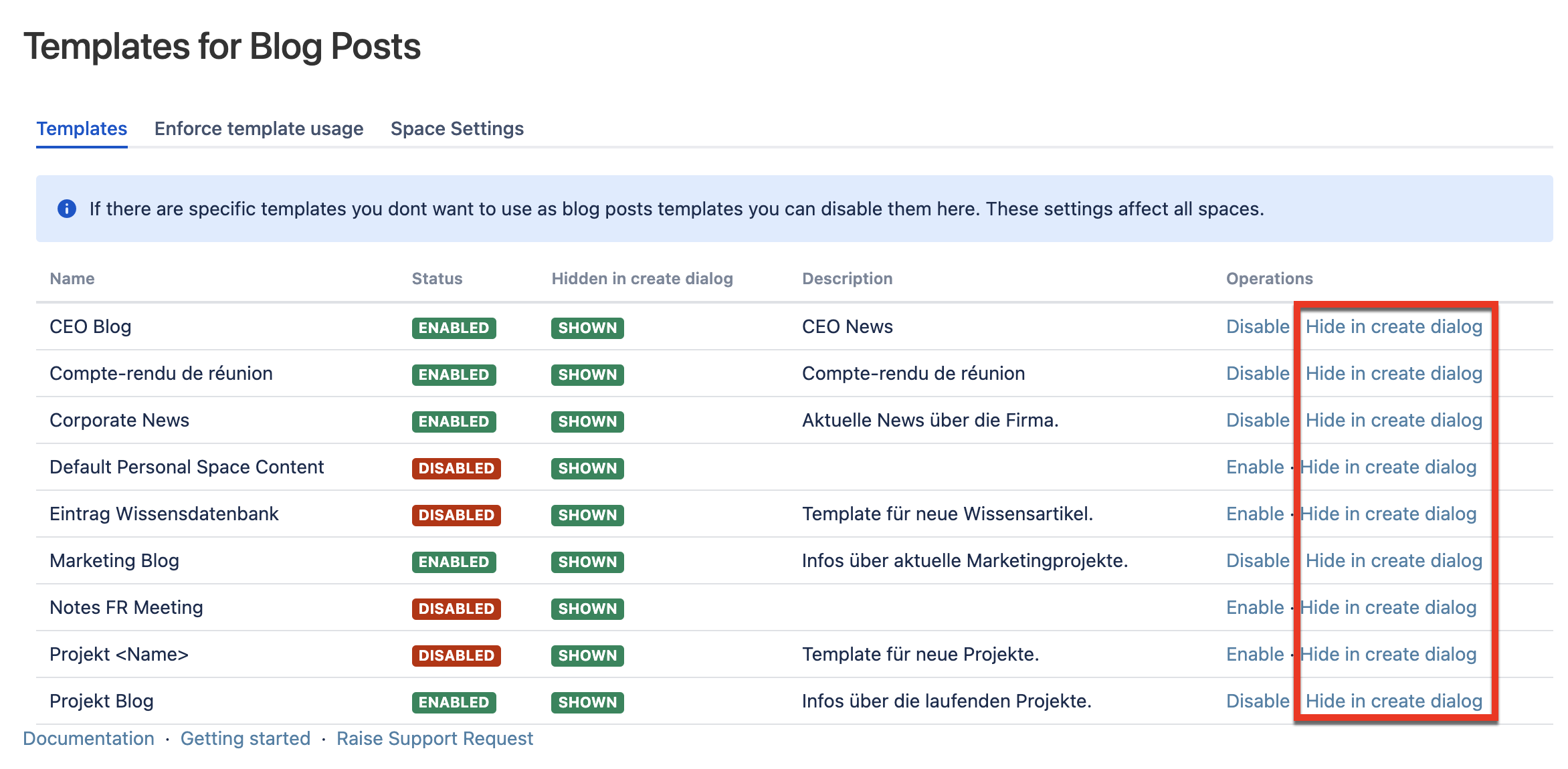Viewport: 1568px width, 769px height.
Task: Disable Compte-rendu de réunion template
Action: coord(1257,373)
